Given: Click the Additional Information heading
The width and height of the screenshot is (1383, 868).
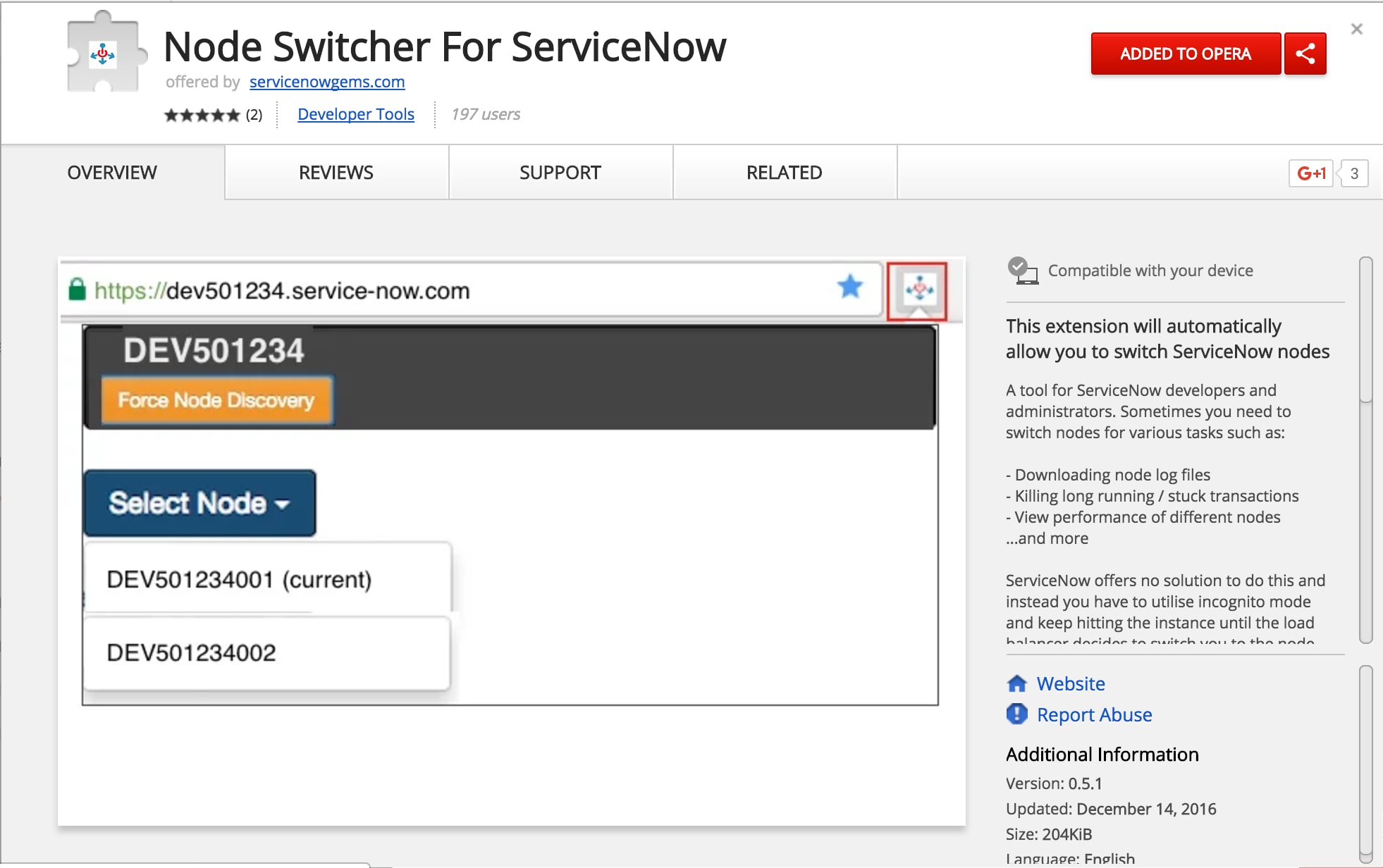Looking at the screenshot, I should click(x=1102, y=755).
